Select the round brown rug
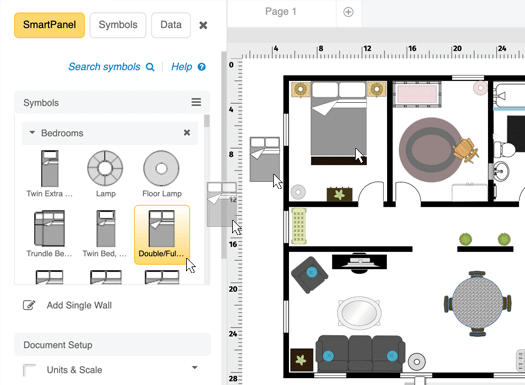Screen dimensions: 525x385 (431, 150)
